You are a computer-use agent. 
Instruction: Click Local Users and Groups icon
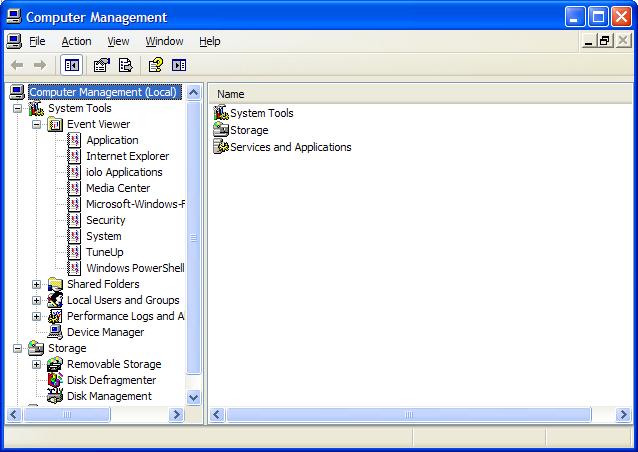[x=55, y=300]
